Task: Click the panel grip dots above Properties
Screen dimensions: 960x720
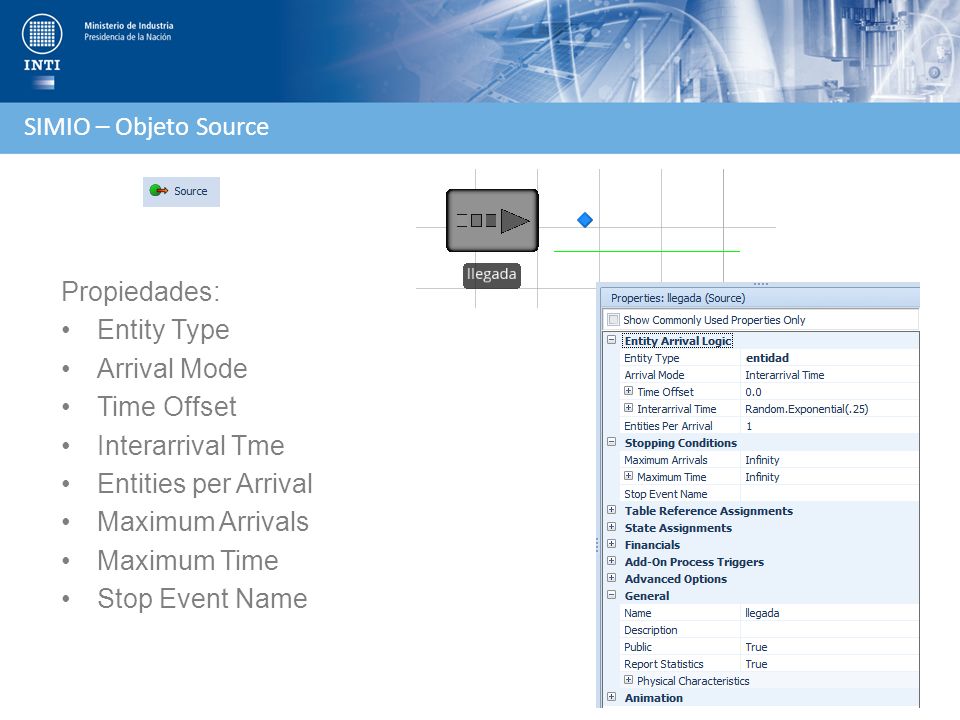Action: coord(760,284)
